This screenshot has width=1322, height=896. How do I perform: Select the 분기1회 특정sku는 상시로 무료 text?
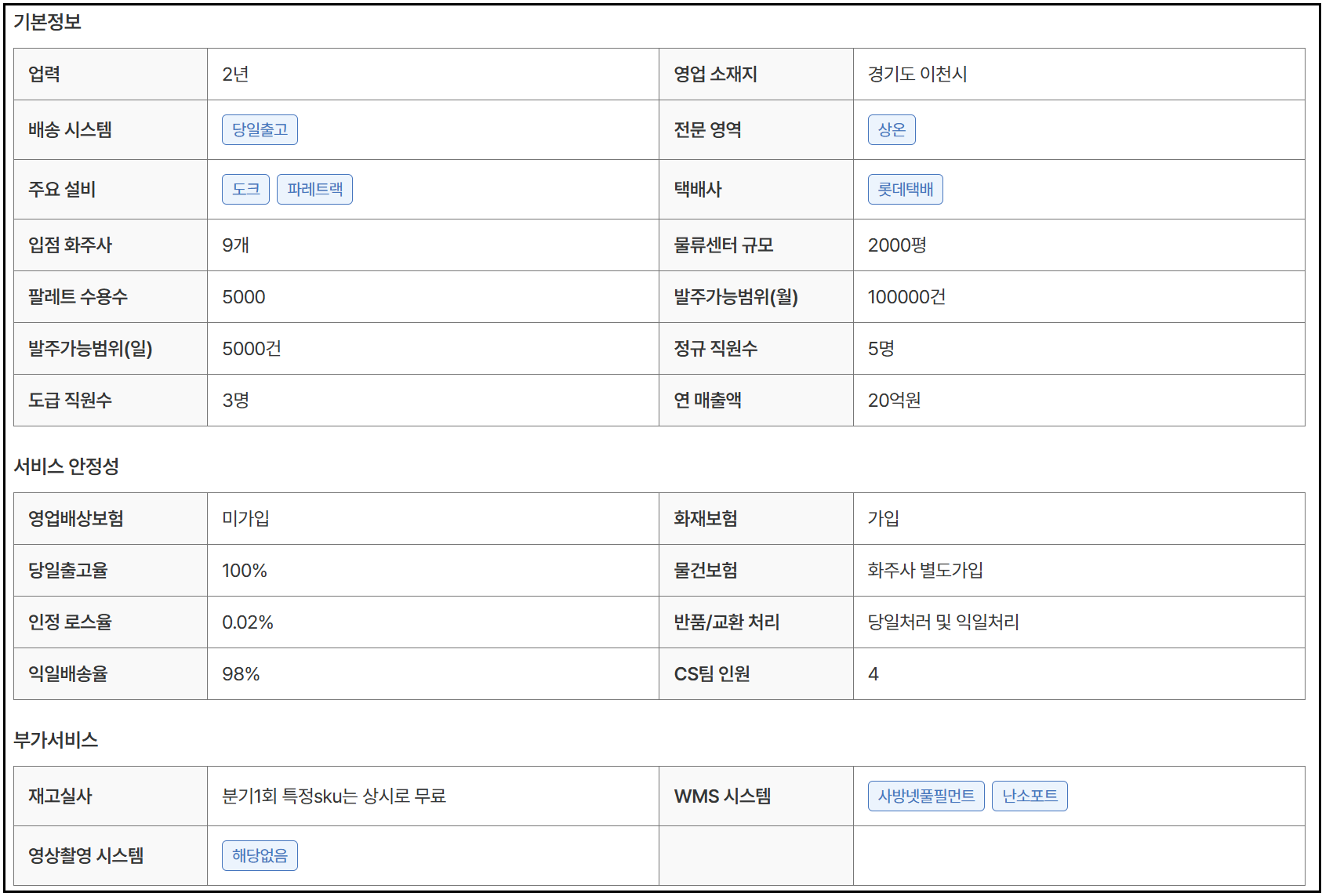click(x=333, y=796)
